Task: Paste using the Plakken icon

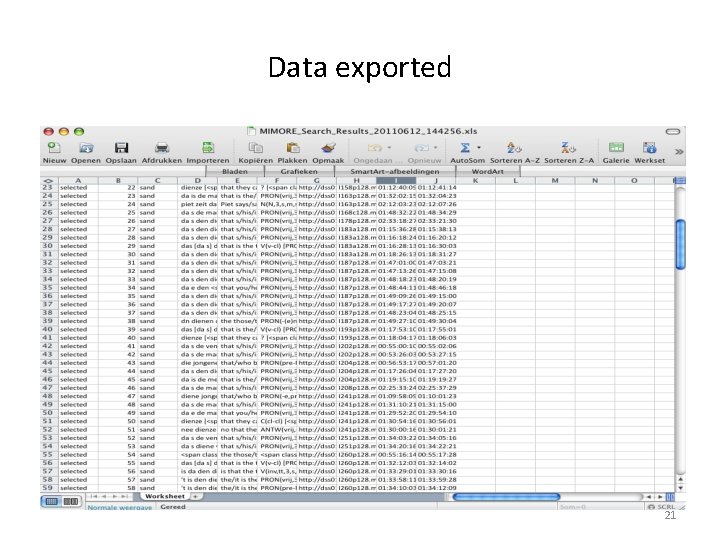Action: [x=292, y=148]
